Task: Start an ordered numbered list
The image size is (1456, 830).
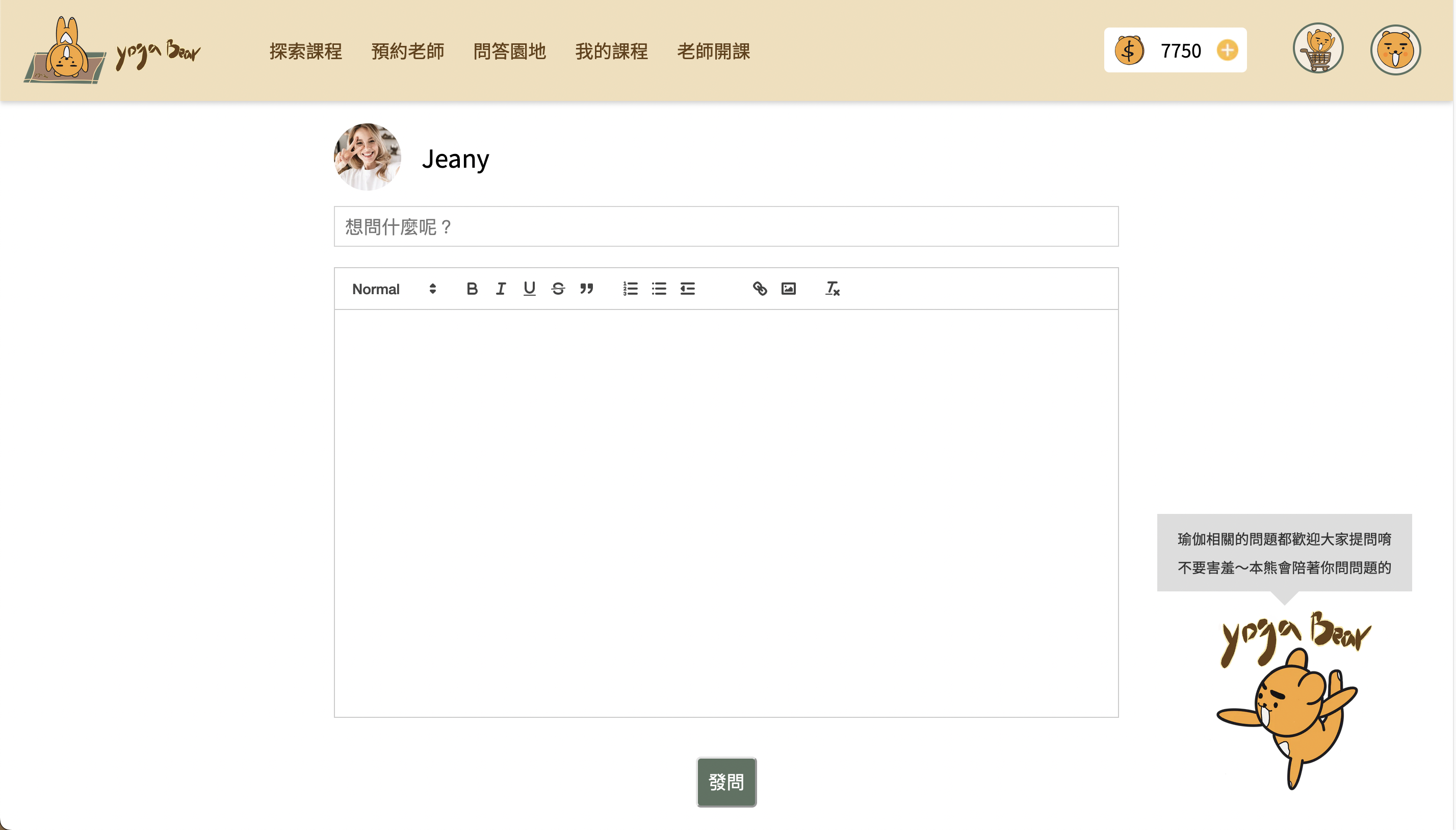Action: (x=630, y=289)
